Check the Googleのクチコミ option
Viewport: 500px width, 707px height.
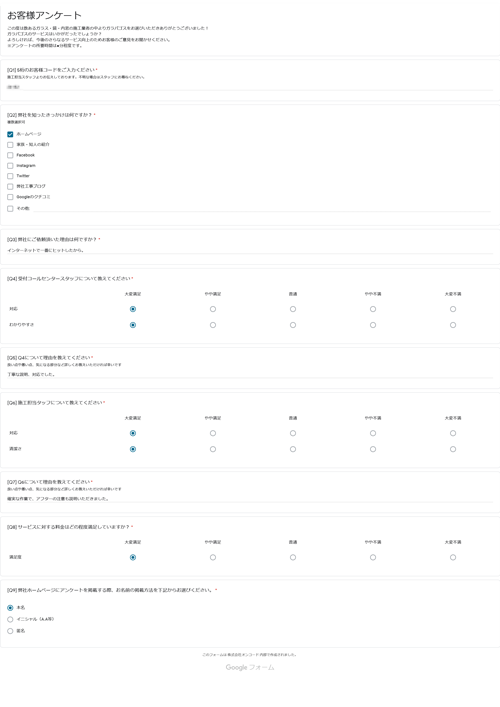point(10,197)
